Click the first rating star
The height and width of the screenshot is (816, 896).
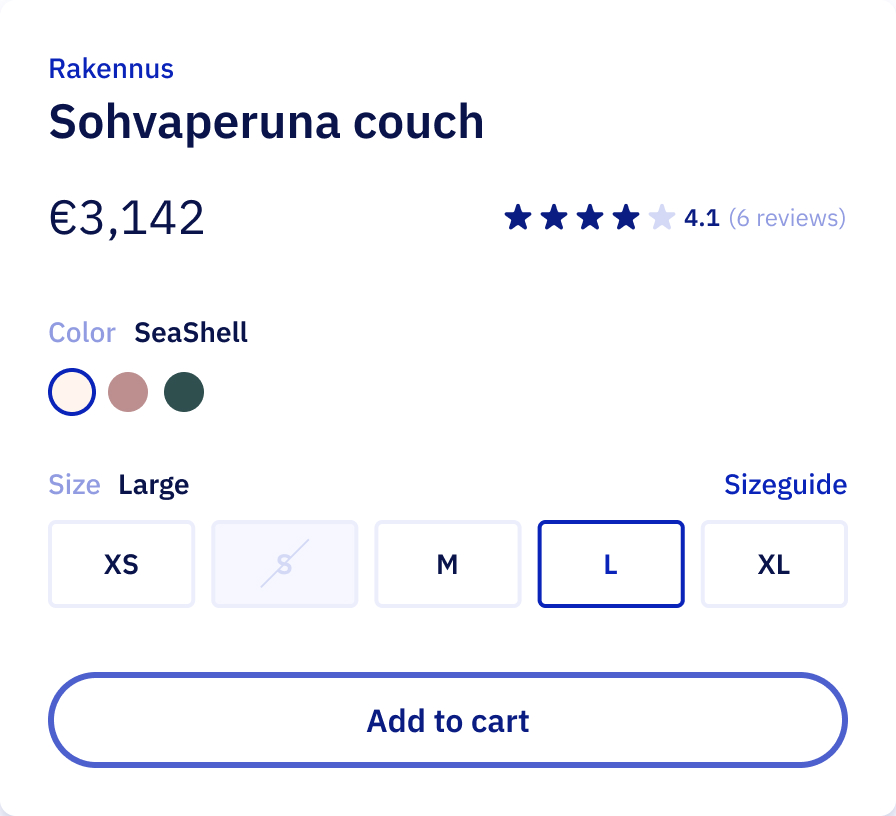(518, 218)
